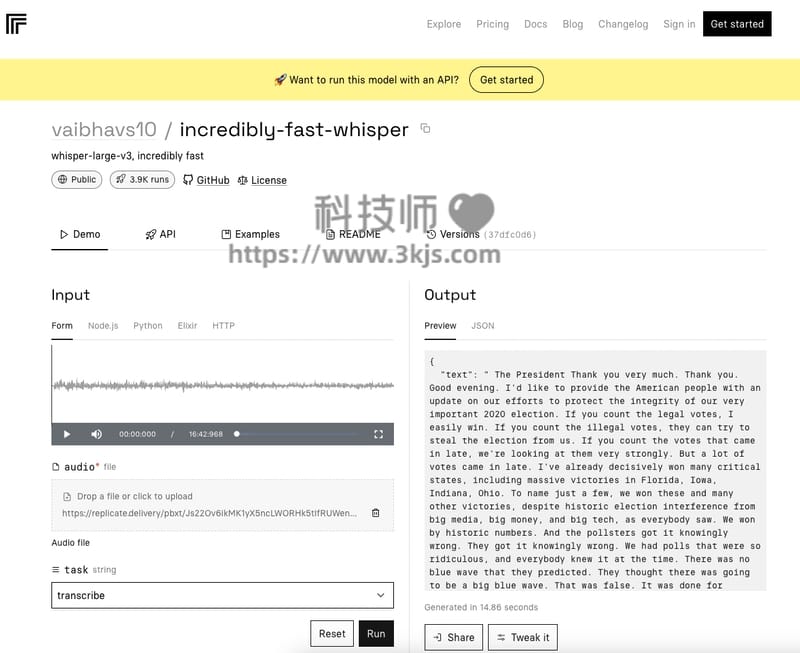The image size is (800, 653).
Task: Click the audio progress slider handle
Action: coord(237,434)
